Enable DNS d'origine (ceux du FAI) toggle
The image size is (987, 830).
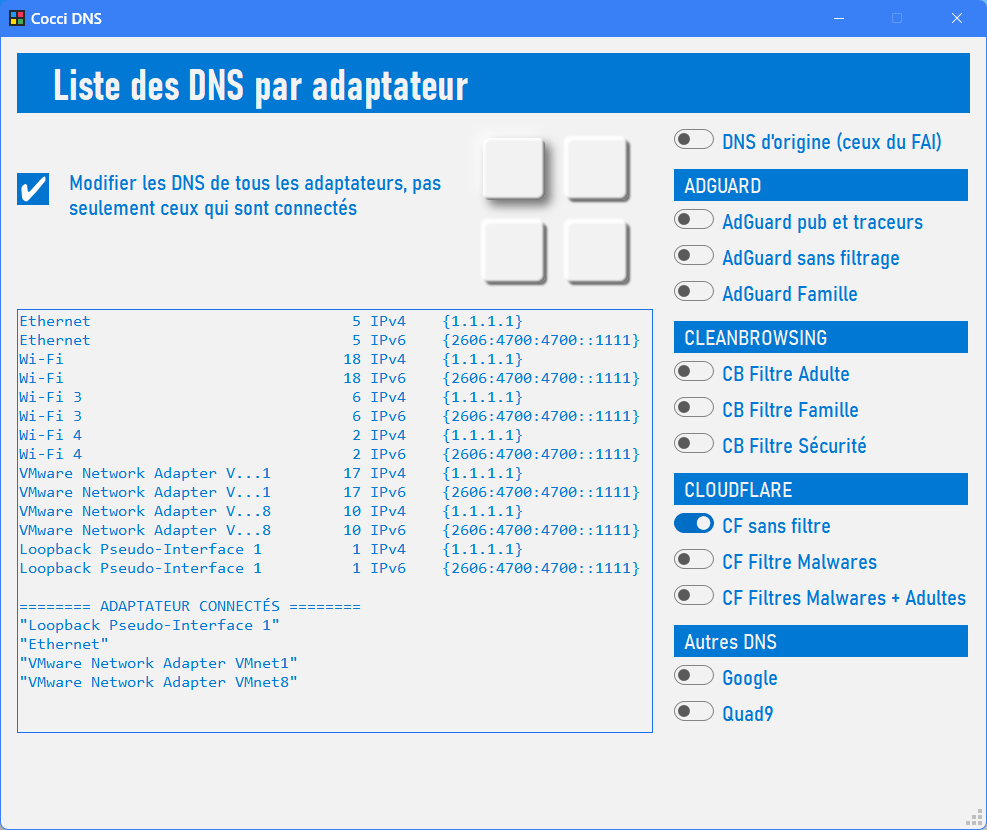tap(694, 140)
